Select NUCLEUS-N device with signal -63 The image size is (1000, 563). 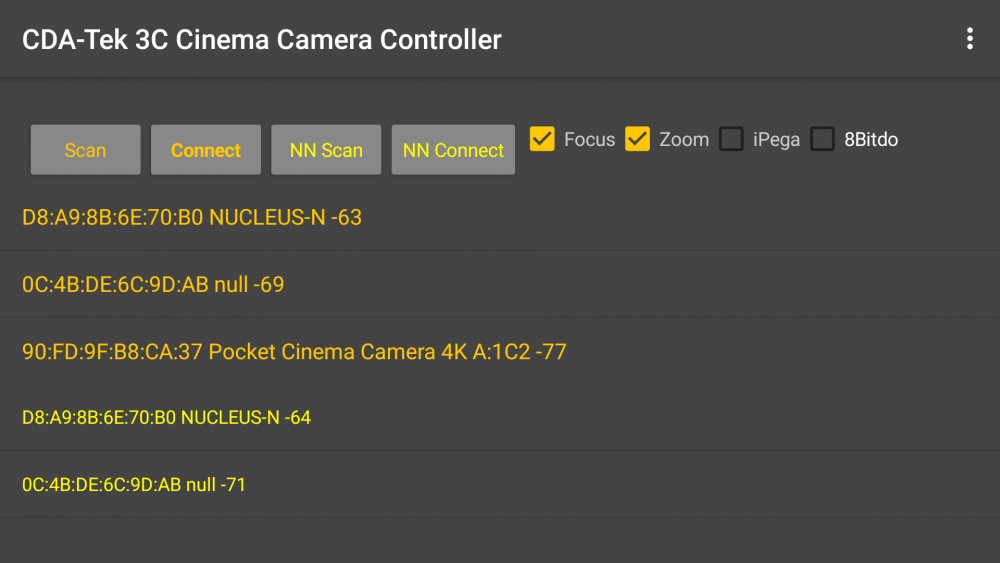(x=192, y=217)
